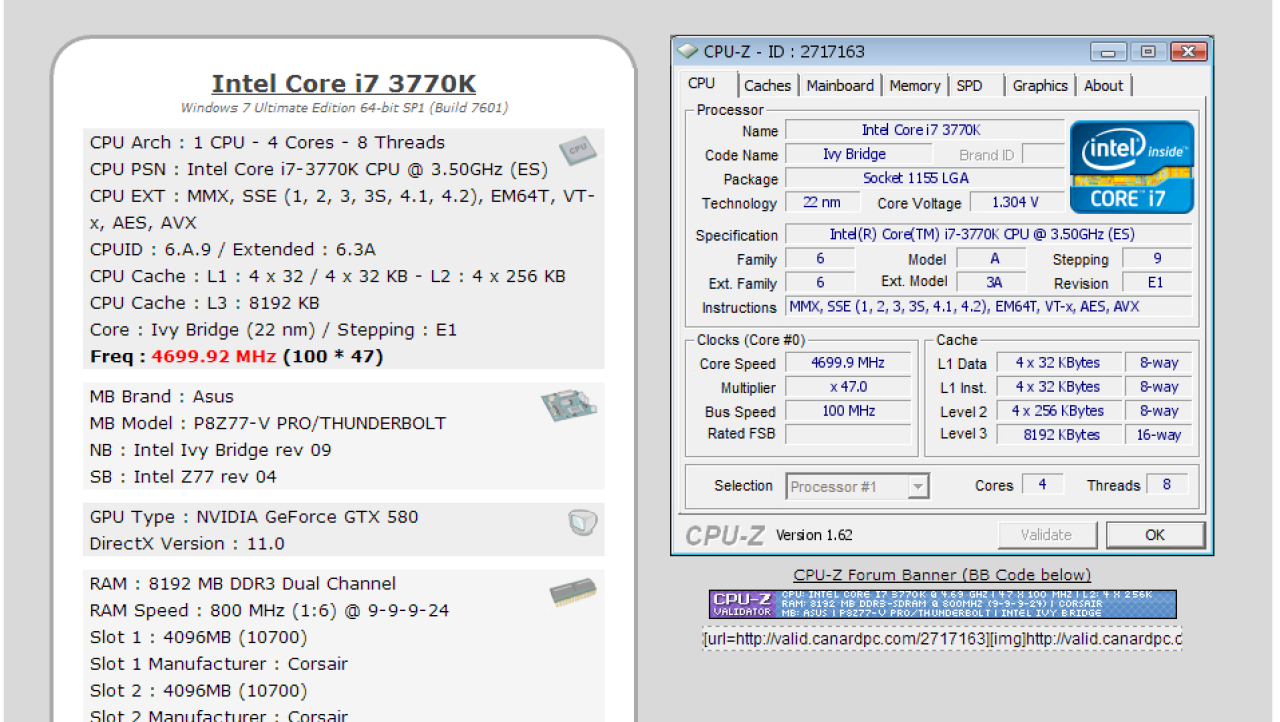Click the SB Intel Z77 rev 04 line
This screenshot has width=1280, height=722.
click(x=183, y=477)
